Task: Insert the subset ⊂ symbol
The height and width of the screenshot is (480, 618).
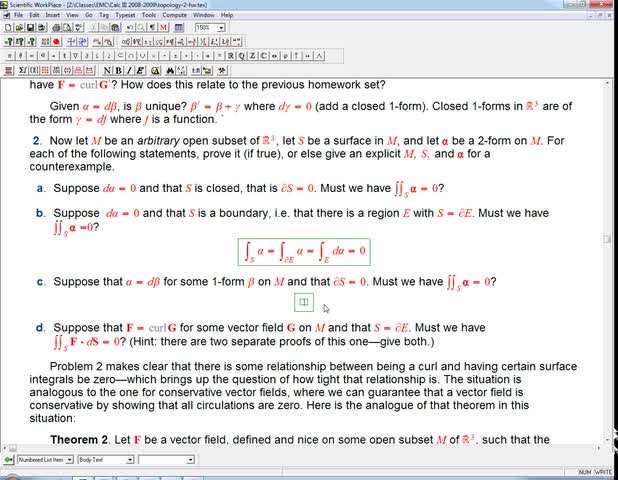Action: (121, 56)
